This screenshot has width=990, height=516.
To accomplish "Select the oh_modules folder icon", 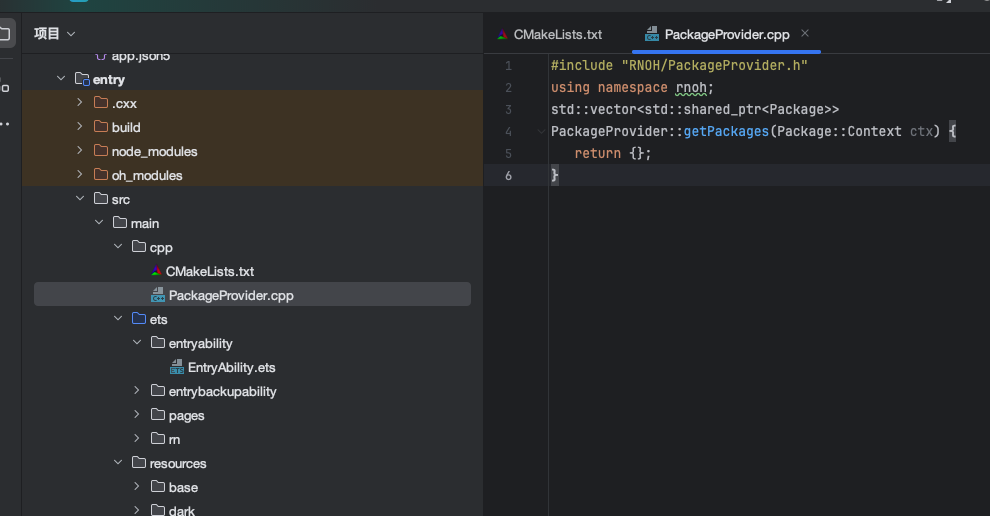I will [x=101, y=174].
